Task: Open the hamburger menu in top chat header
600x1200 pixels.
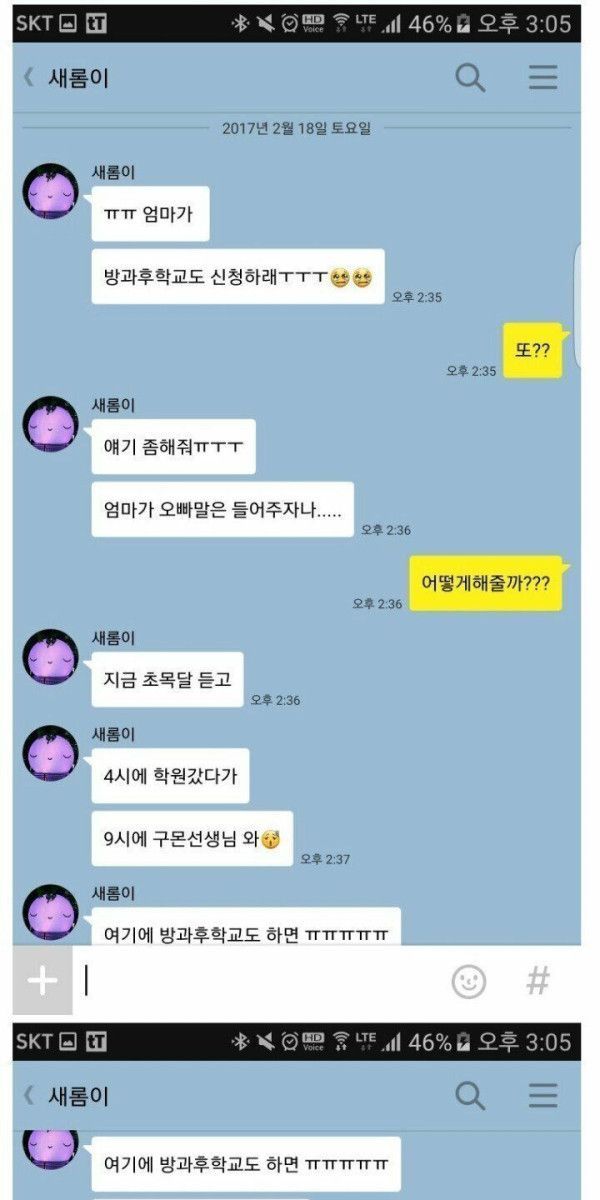Action: point(543,77)
